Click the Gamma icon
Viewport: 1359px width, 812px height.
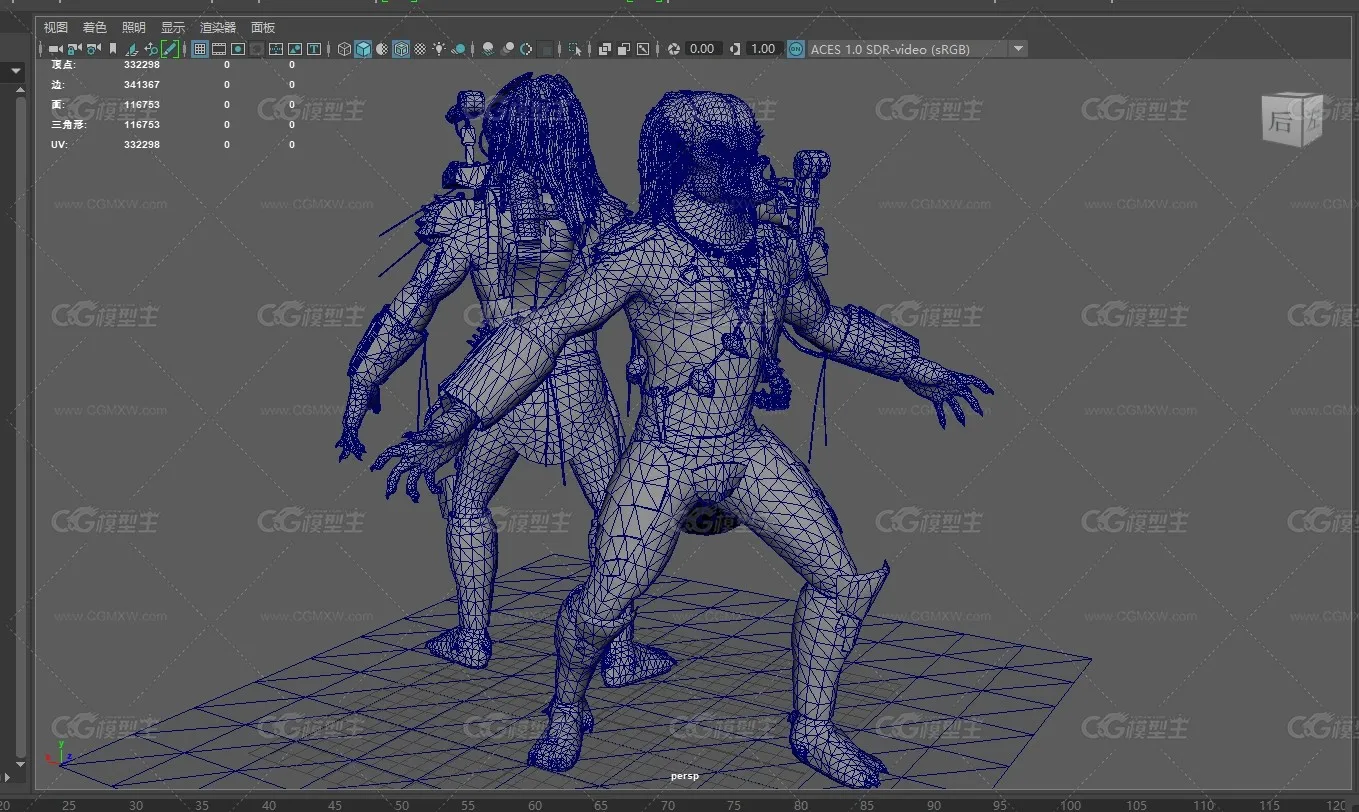[735, 49]
